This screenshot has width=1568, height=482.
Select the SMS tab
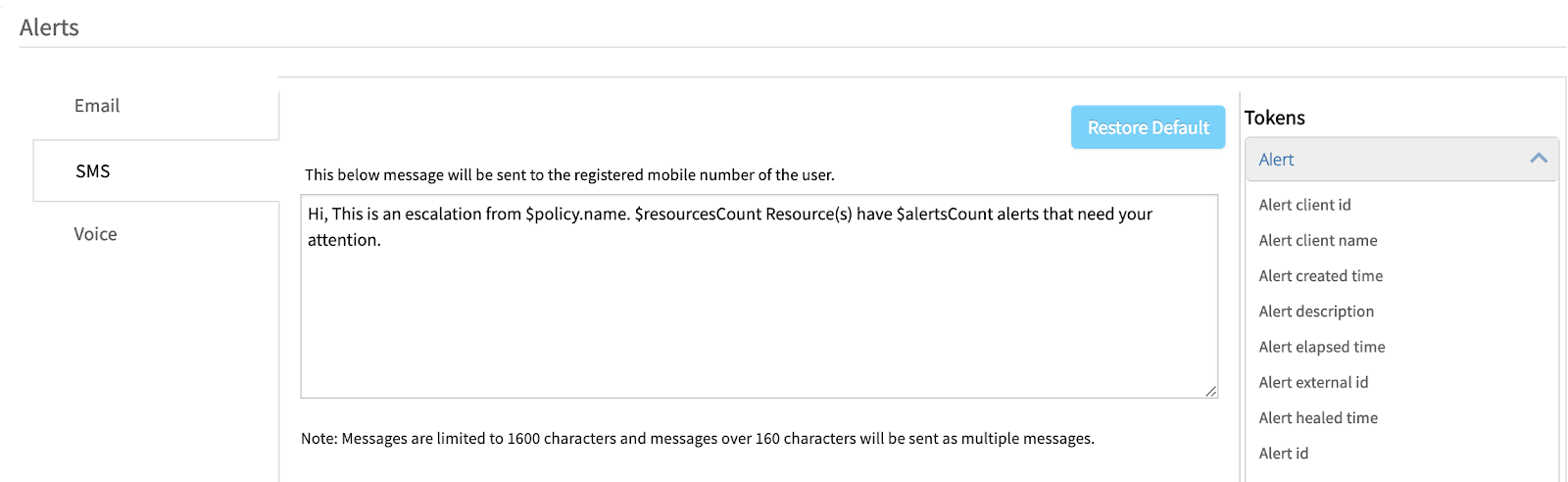[x=93, y=171]
